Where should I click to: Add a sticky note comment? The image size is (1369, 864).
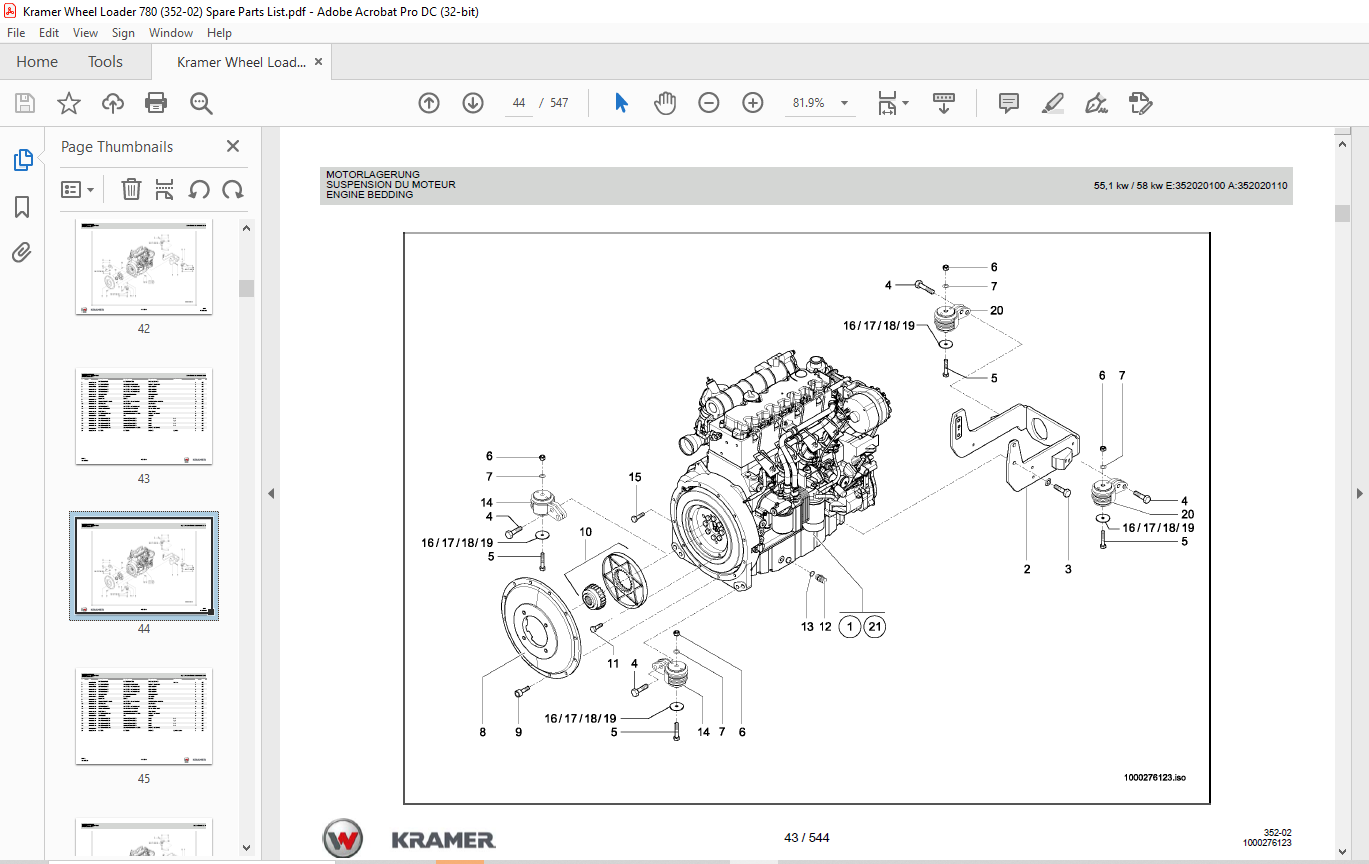(x=1009, y=103)
